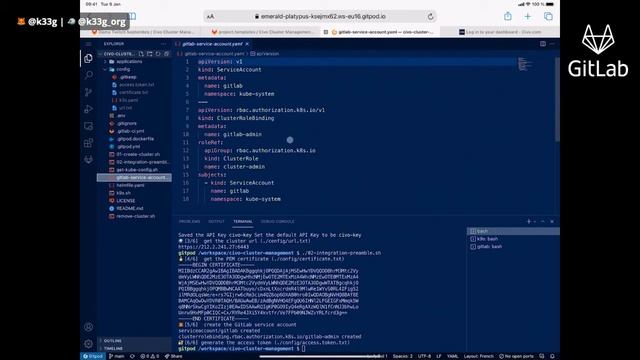Open a new Safari tab with plus

click(528, 16)
